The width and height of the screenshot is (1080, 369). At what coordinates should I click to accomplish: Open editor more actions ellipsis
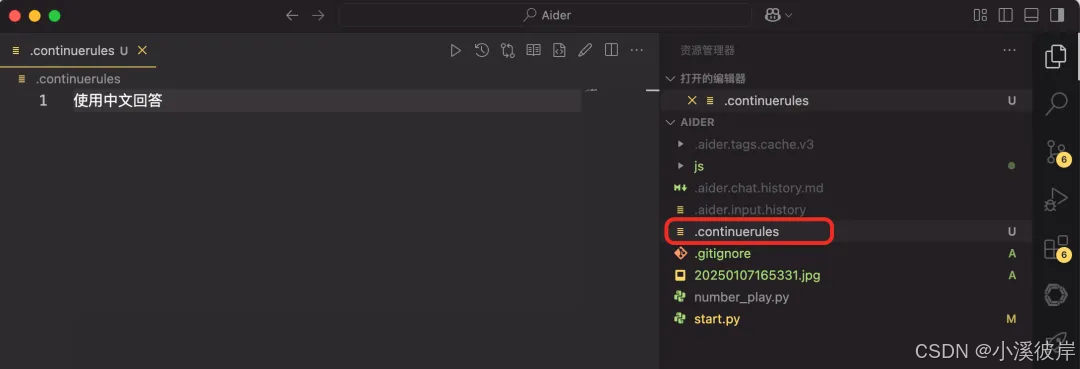pyautogui.click(x=636, y=50)
